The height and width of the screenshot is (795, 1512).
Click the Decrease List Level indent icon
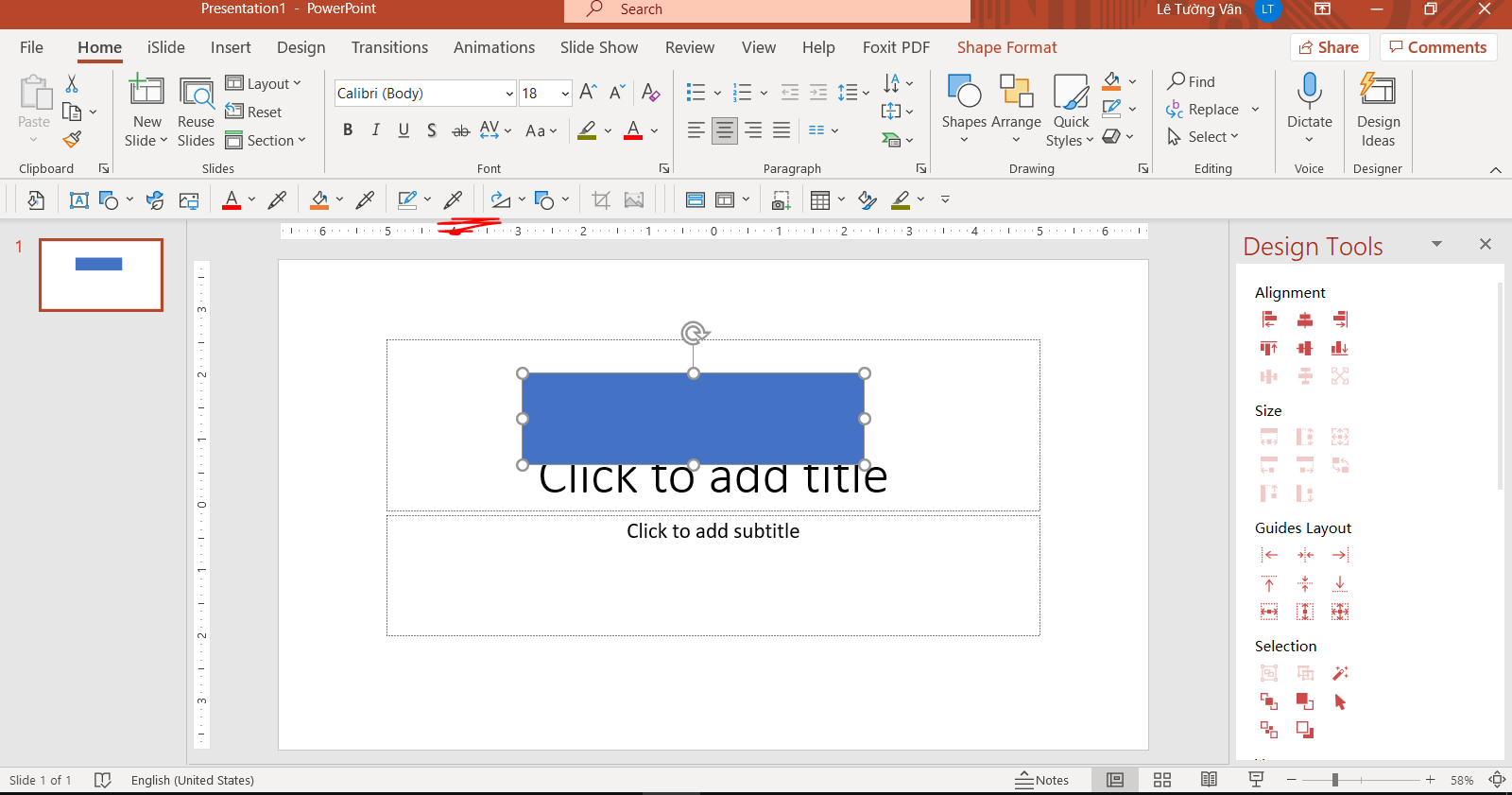click(x=790, y=93)
